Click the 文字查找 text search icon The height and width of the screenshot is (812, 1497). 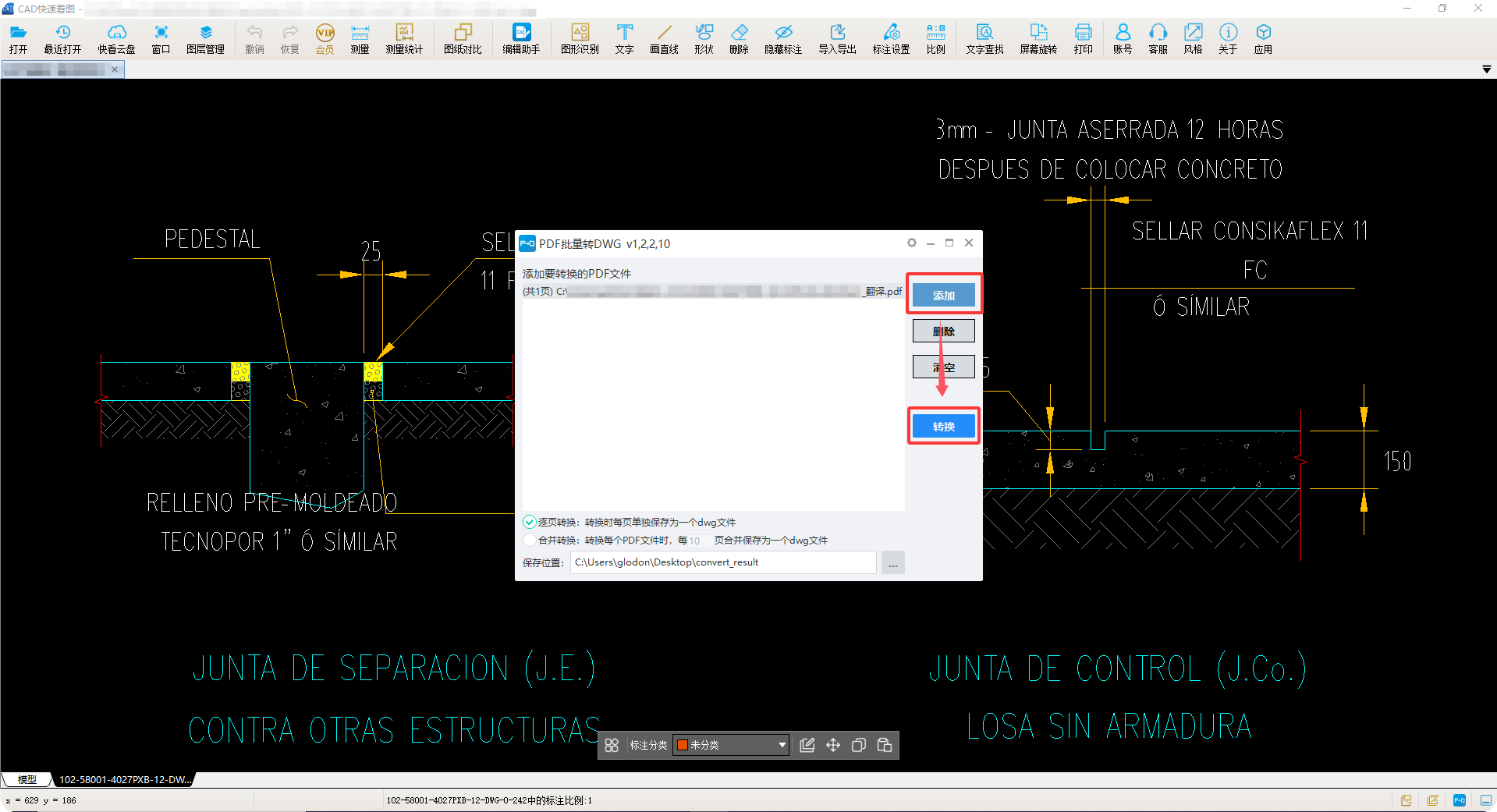click(x=984, y=38)
